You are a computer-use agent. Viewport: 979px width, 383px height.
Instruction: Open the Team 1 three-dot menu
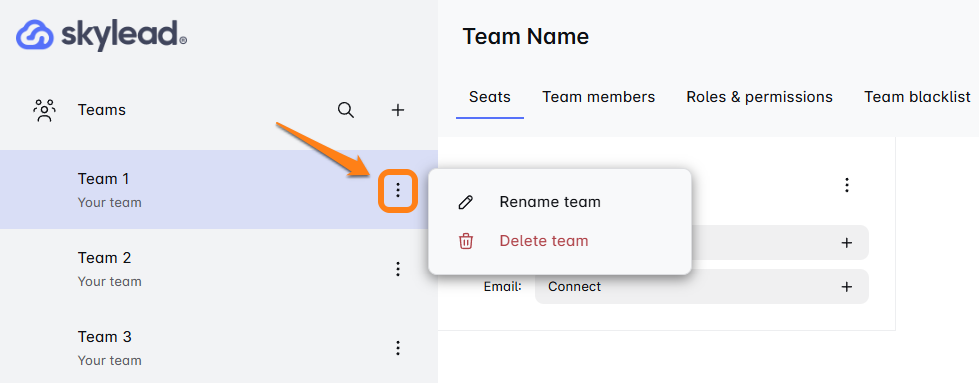click(x=398, y=191)
